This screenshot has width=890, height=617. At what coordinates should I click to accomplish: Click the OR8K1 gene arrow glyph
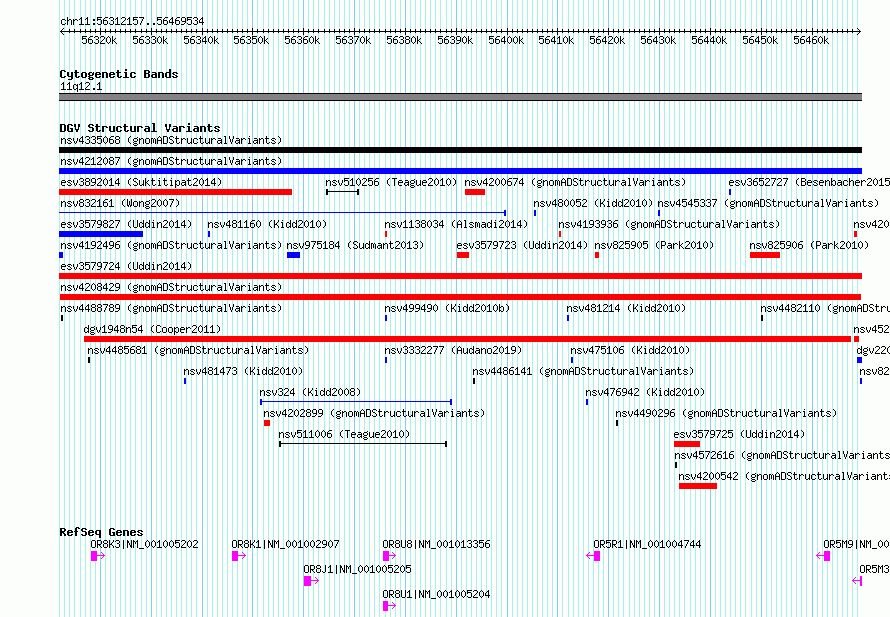click(x=238, y=556)
